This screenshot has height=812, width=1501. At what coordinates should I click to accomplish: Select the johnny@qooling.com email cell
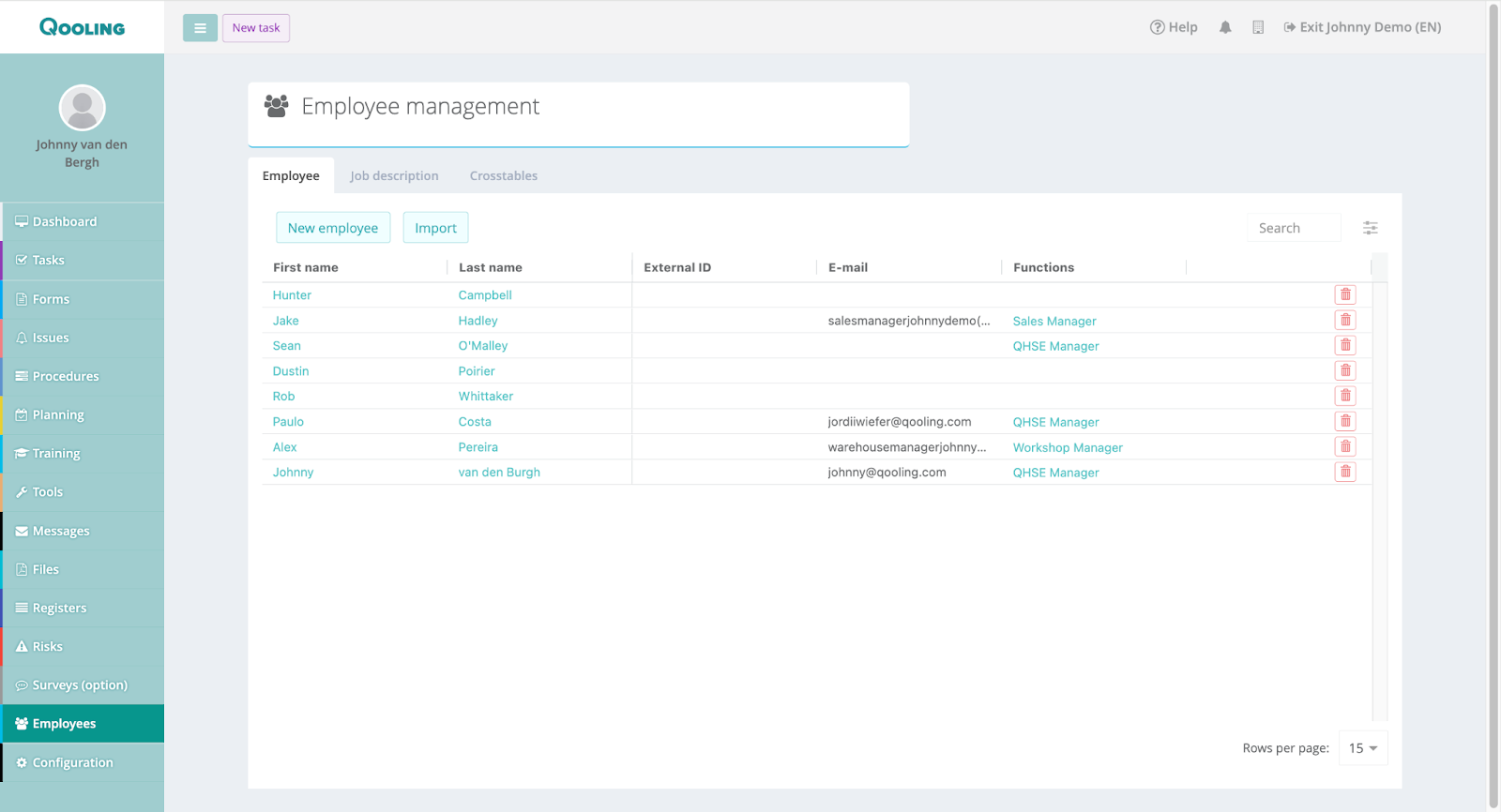tap(887, 473)
